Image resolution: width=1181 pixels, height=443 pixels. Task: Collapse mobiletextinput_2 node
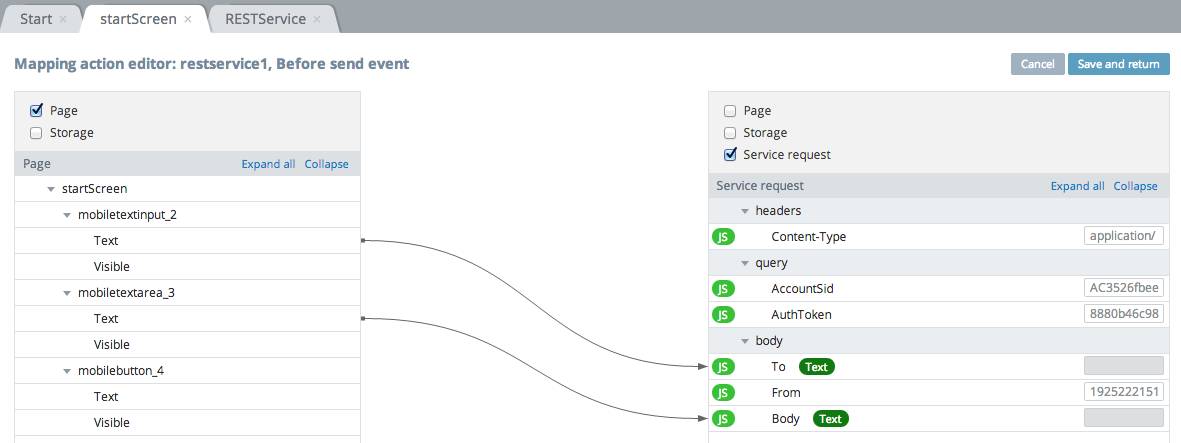(x=67, y=215)
